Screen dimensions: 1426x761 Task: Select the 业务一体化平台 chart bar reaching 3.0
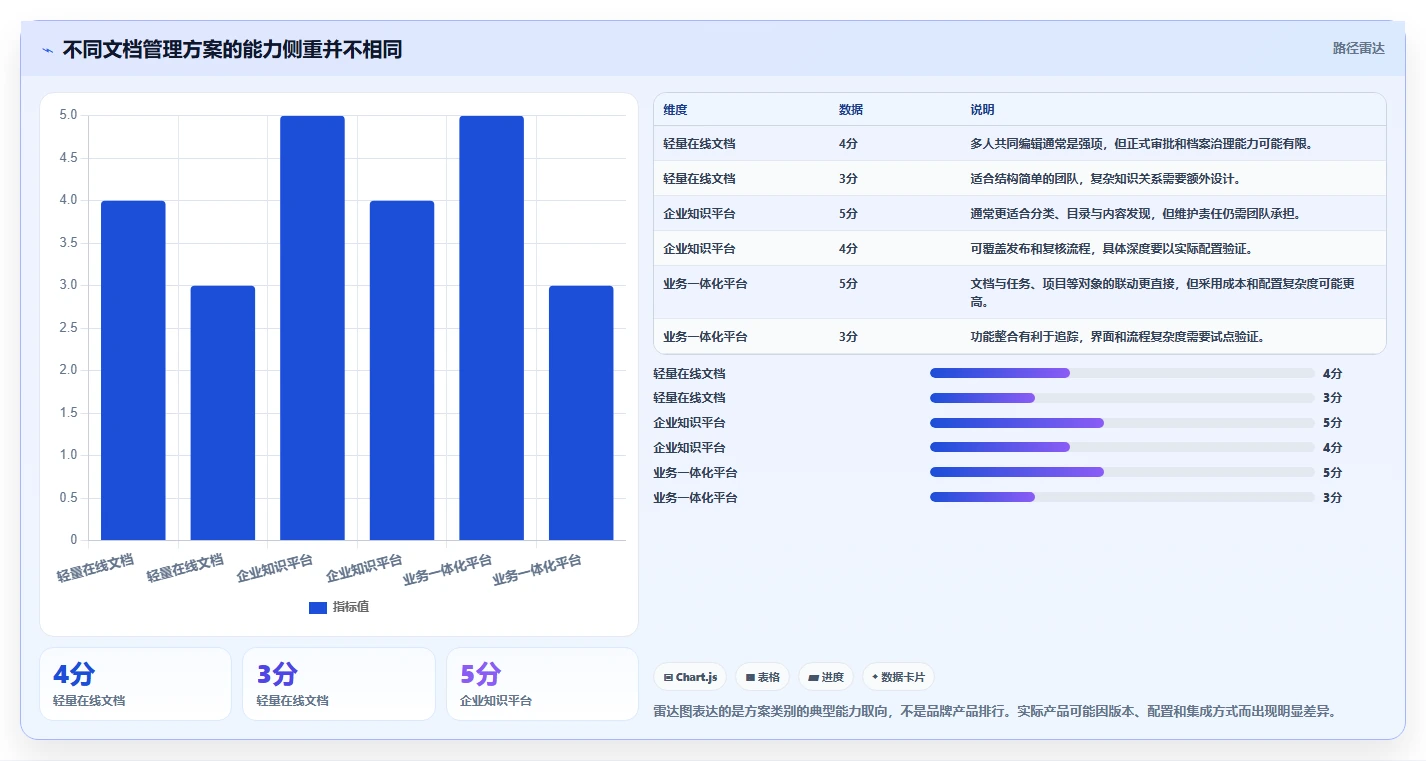[581, 413]
